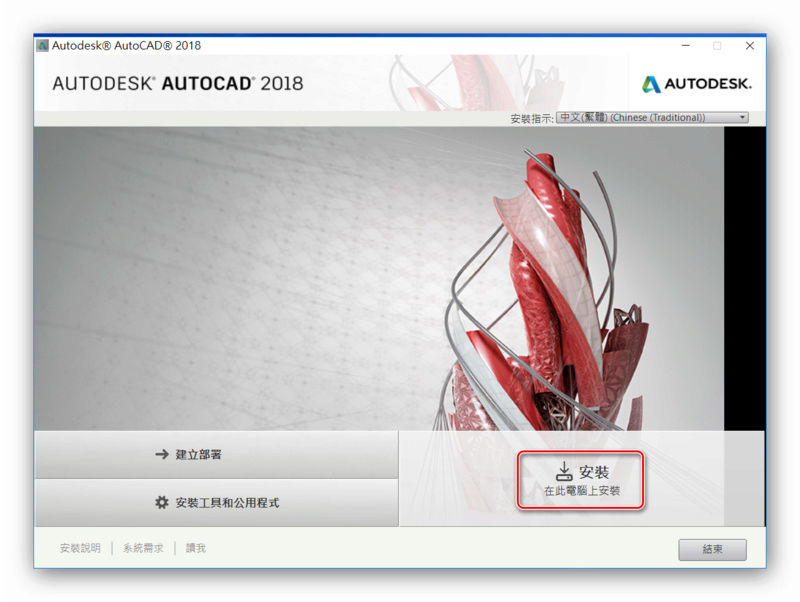Close the AutoCAD 2018 installer window
The height and width of the screenshot is (602, 800).
click(749, 45)
